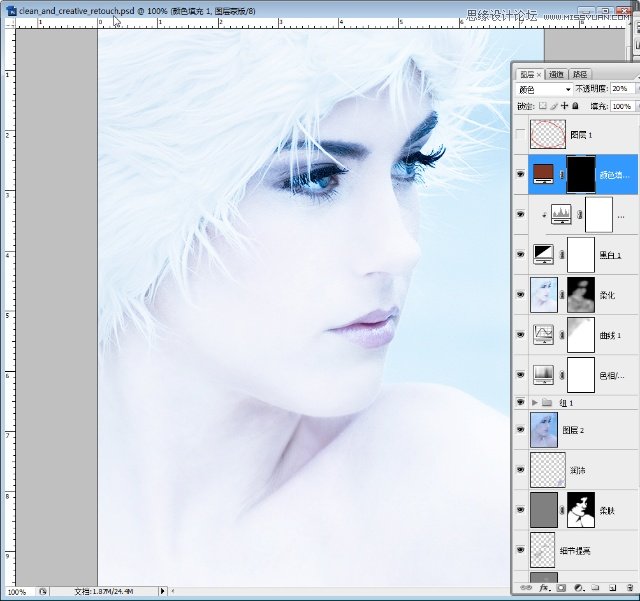Image resolution: width=640 pixels, height=601 pixels.
Task: Click the 色相 layer name
Action: pyautogui.click(x=611, y=375)
